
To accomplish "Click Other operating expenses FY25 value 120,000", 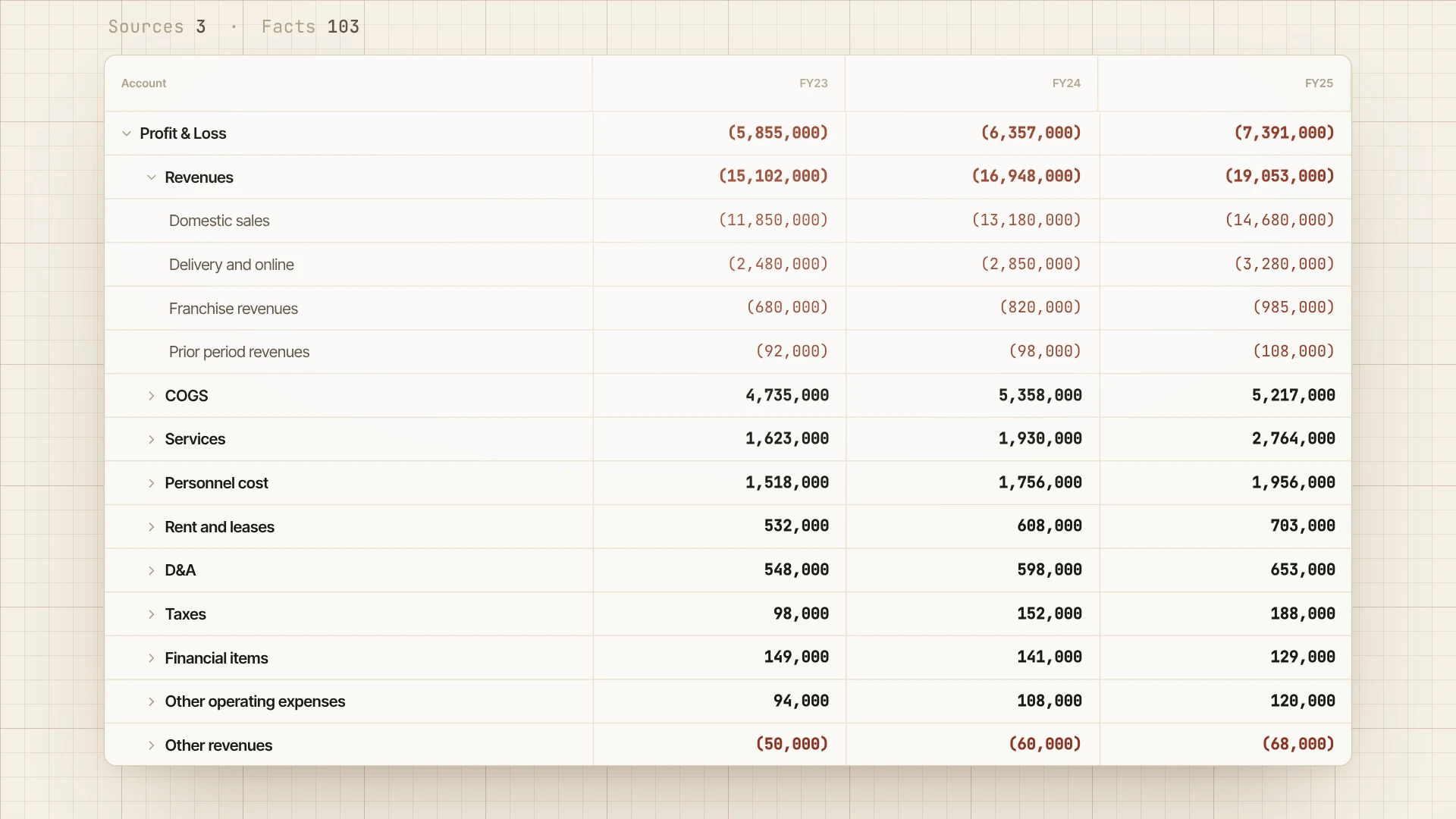I will (1303, 701).
